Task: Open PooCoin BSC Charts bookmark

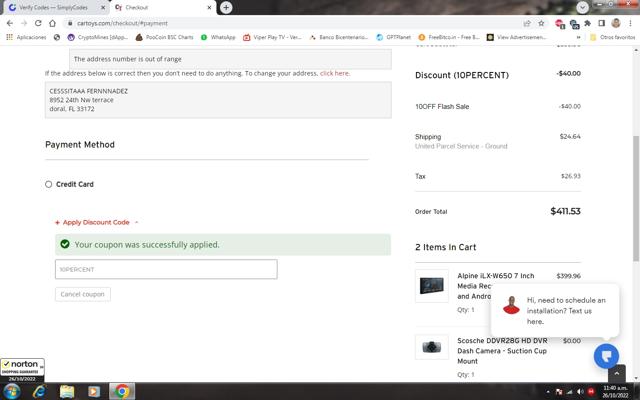Action: pos(165,37)
